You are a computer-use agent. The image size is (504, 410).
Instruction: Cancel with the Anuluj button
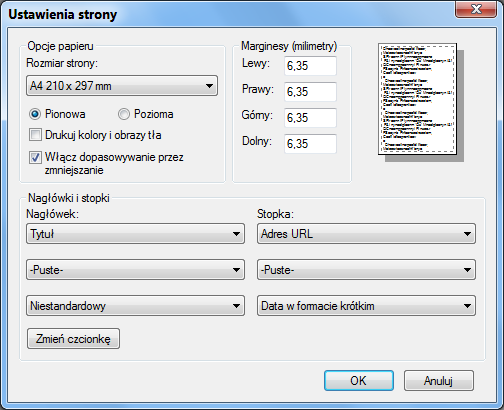[x=439, y=380]
